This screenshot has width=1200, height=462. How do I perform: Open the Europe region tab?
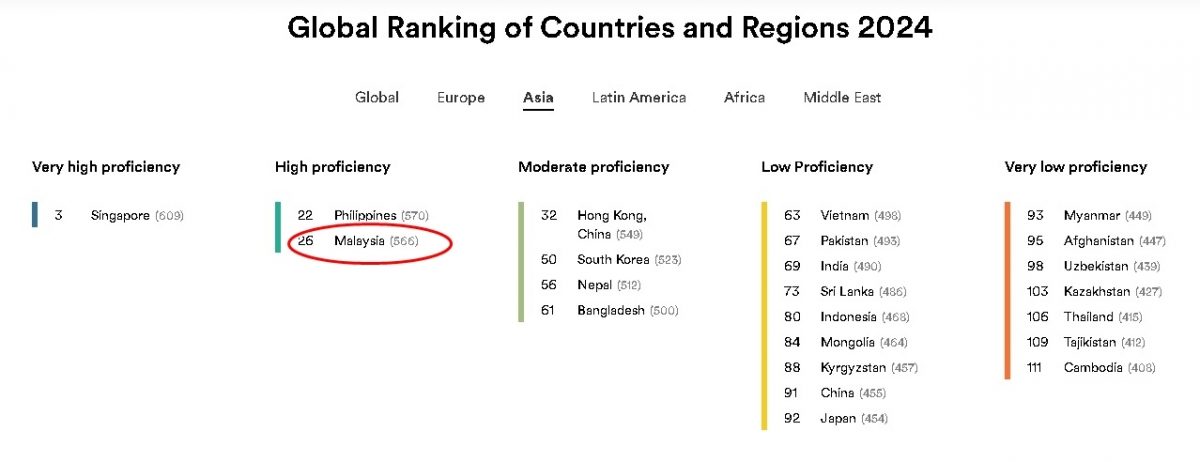(461, 97)
